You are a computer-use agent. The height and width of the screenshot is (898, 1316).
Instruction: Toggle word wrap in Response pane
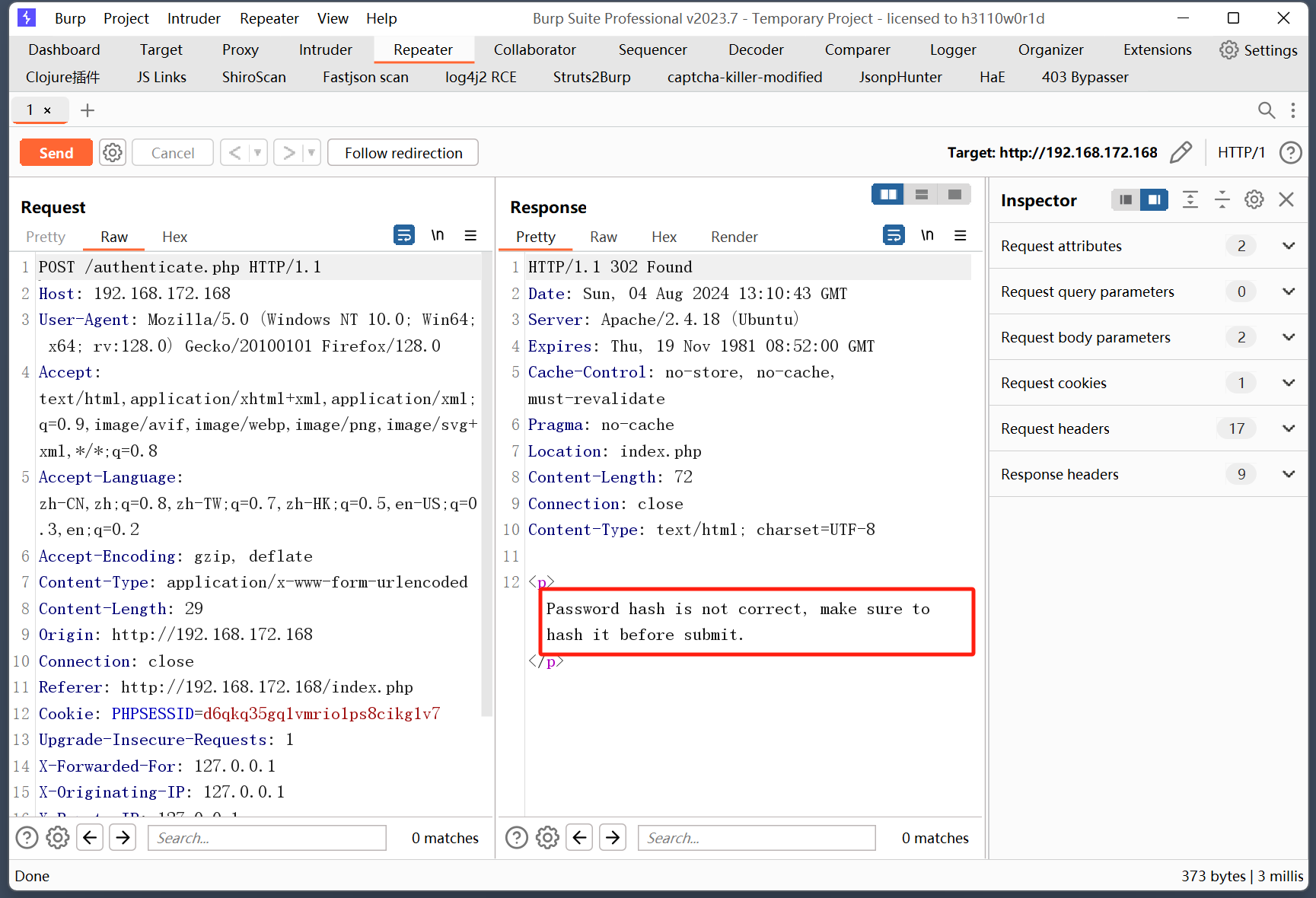pos(894,235)
